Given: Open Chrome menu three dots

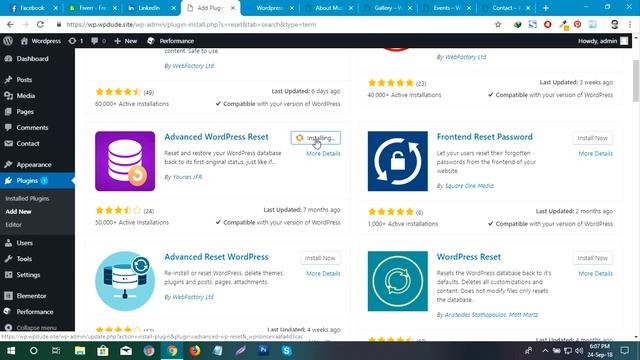Looking at the screenshot, I should click(x=630, y=24).
